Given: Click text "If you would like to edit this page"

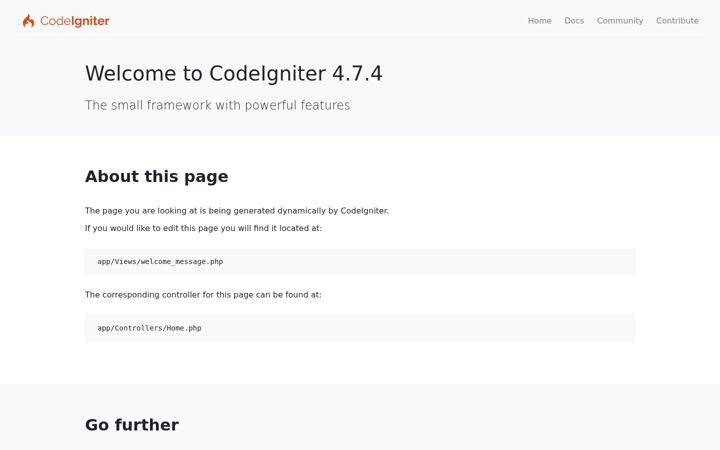Looking at the screenshot, I should click(x=152, y=228).
